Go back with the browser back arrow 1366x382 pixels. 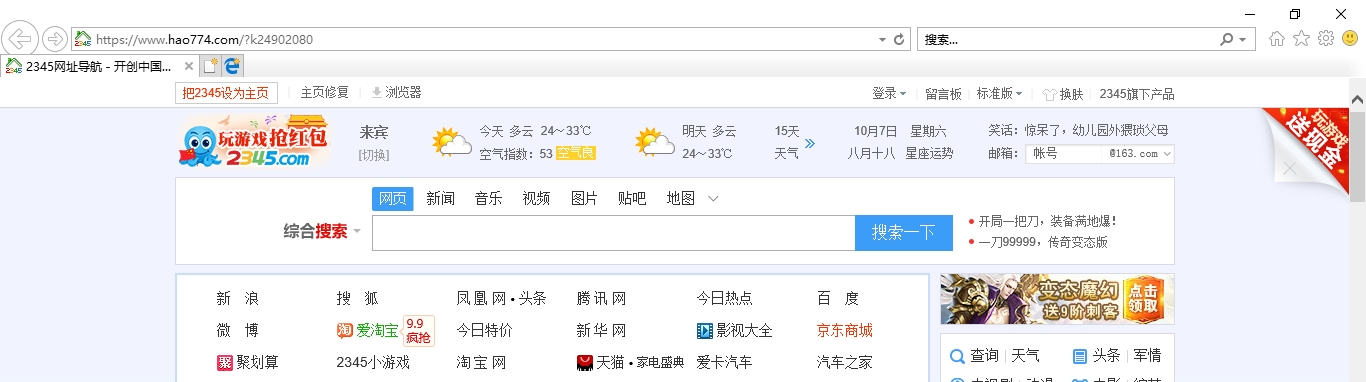click(x=20, y=39)
